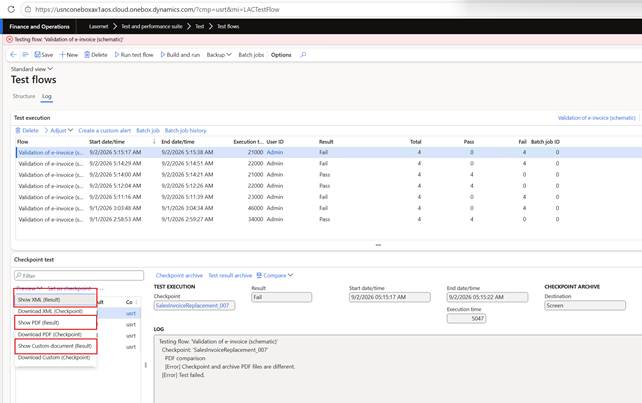This screenshot has height=403, width=642.
Task: Click the Test flows breadcrumb
Action: (x=228, y=26)
